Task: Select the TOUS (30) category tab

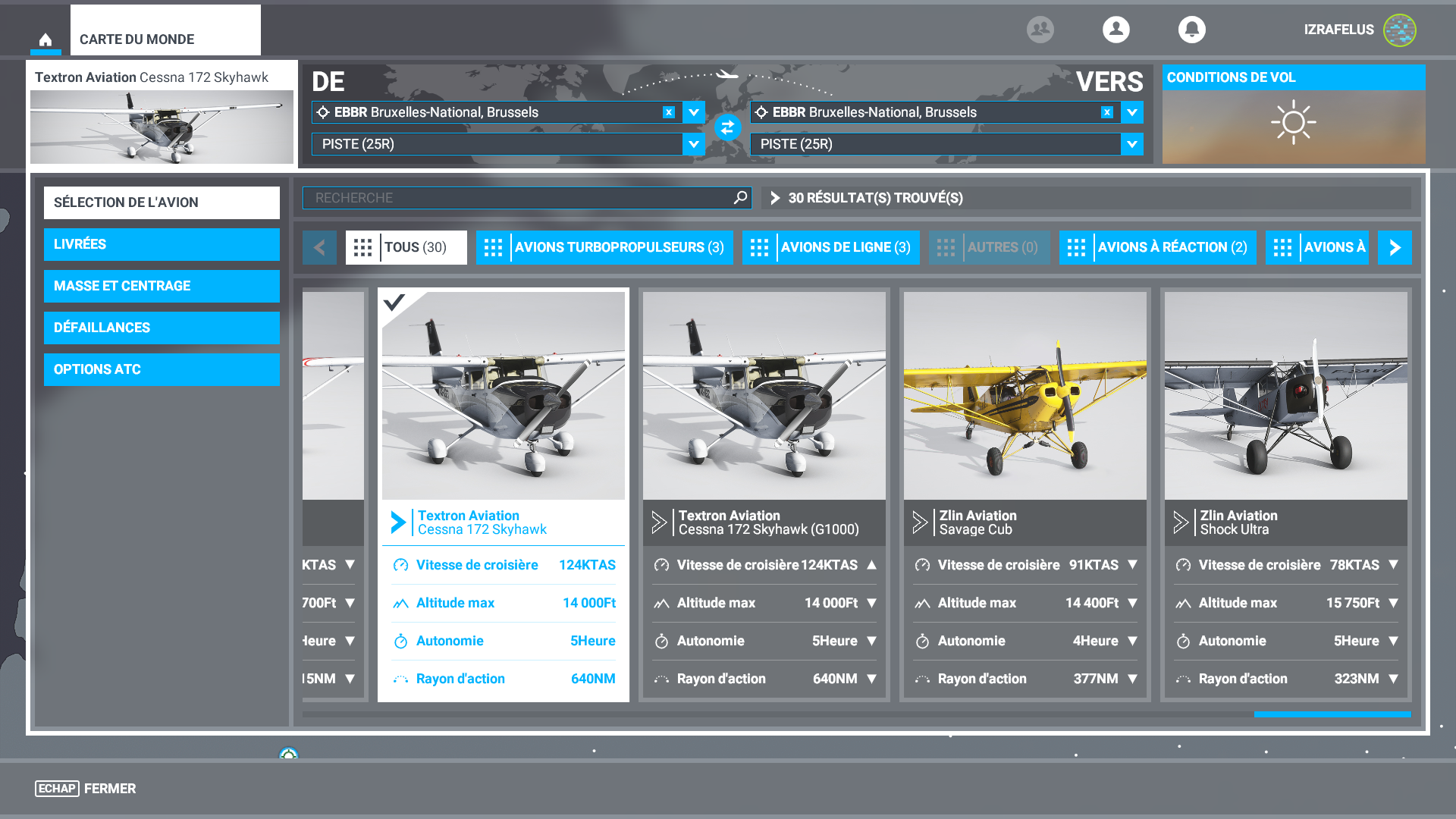Action: click(406, 247)
